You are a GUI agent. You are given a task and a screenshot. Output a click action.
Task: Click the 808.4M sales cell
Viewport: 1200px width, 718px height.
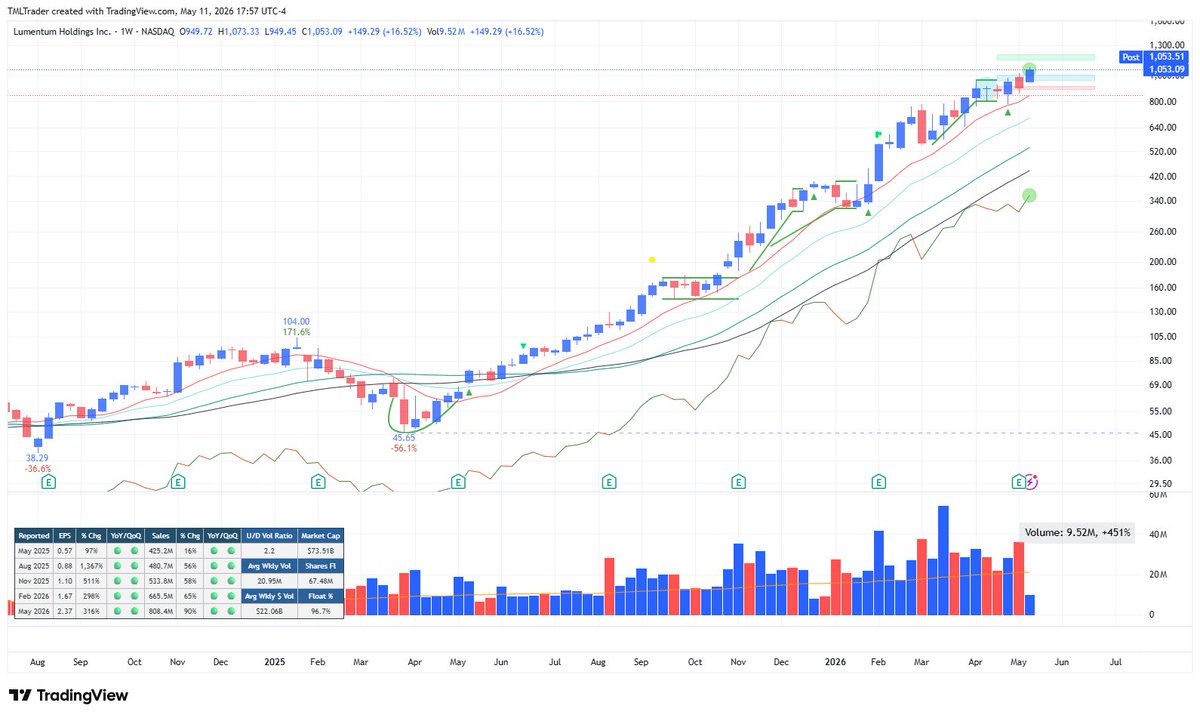[x=161, y=609]
